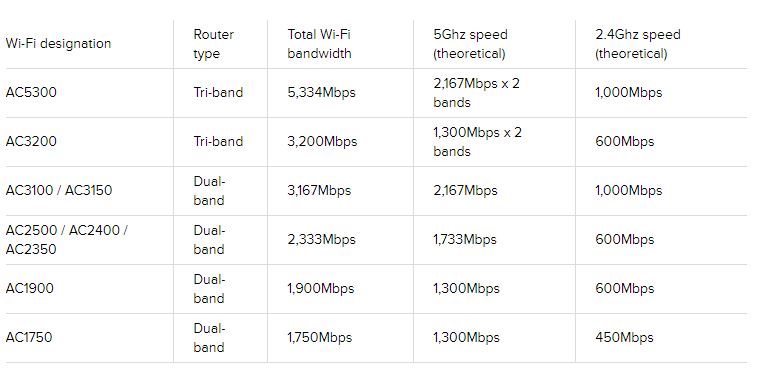The image size is (776, 374).
Task: Select the 450Mbps 2.4Ghz speed cell
Action: click(625, 337)
